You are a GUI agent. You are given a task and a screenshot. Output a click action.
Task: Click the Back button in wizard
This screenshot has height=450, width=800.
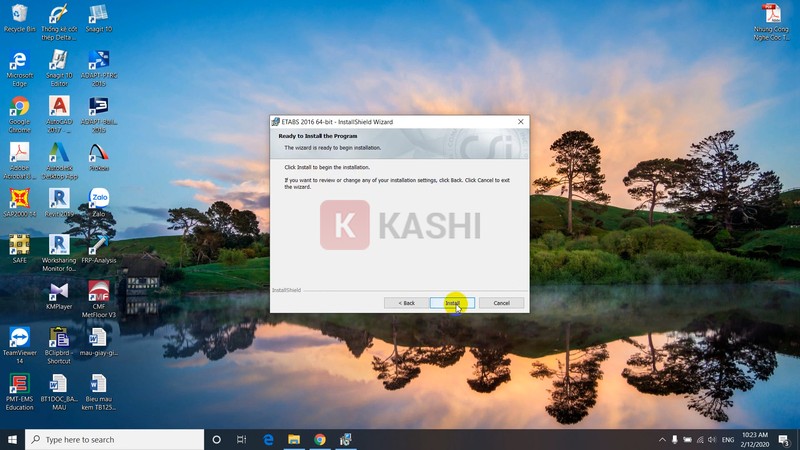click(406, 303)
